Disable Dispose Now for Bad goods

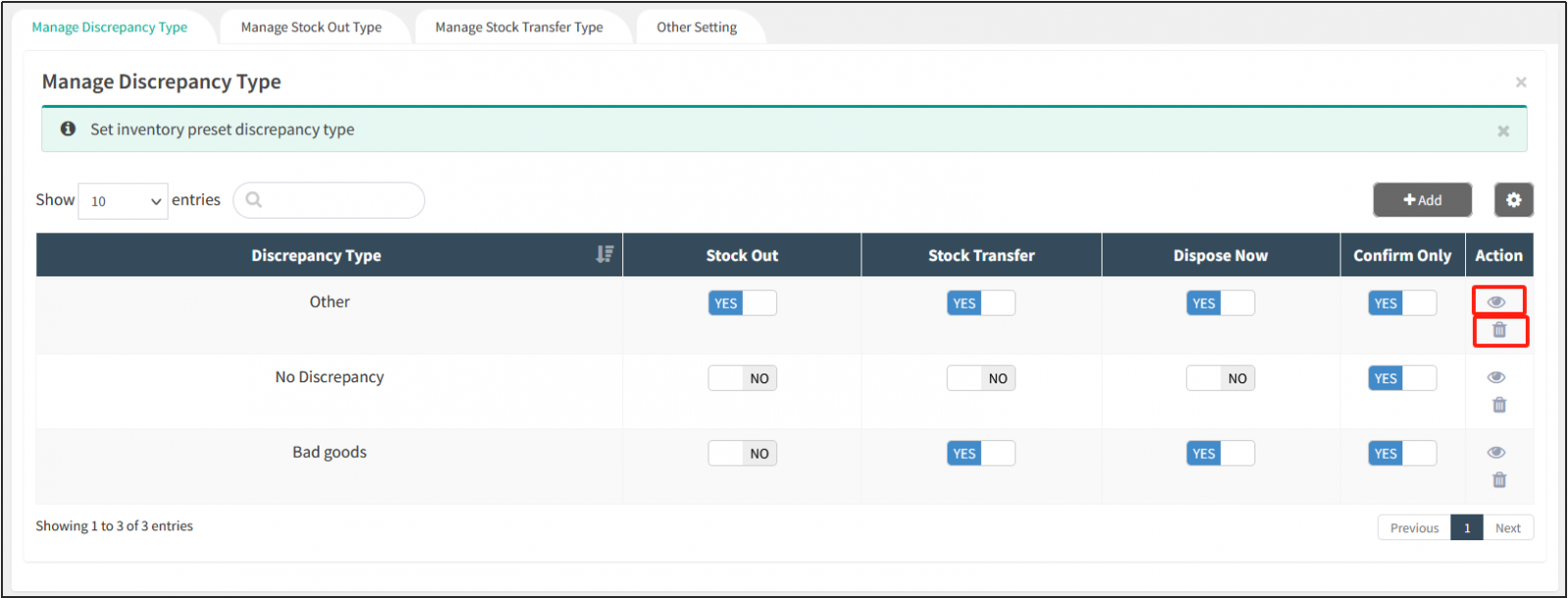(x=1219, y=453)
